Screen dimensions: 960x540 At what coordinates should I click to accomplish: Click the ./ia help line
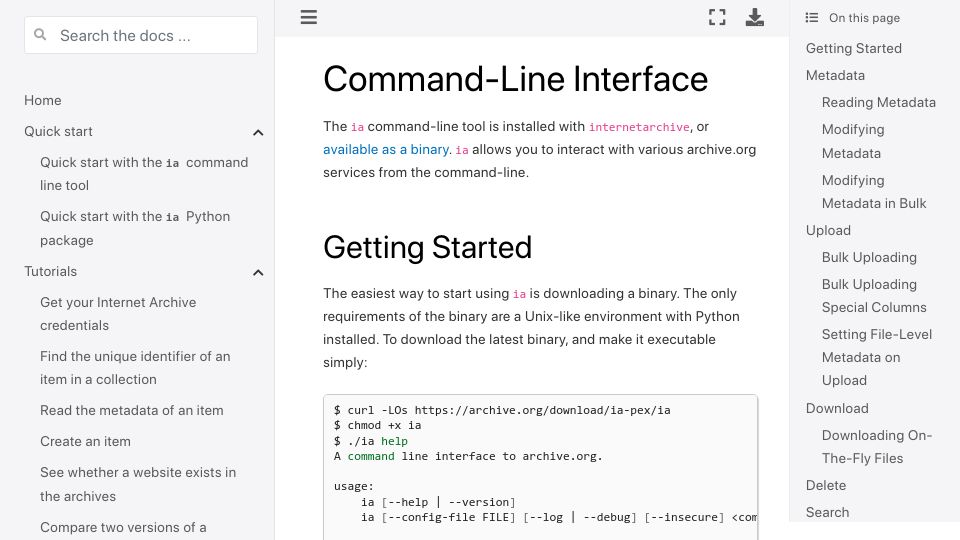(370, 441)
